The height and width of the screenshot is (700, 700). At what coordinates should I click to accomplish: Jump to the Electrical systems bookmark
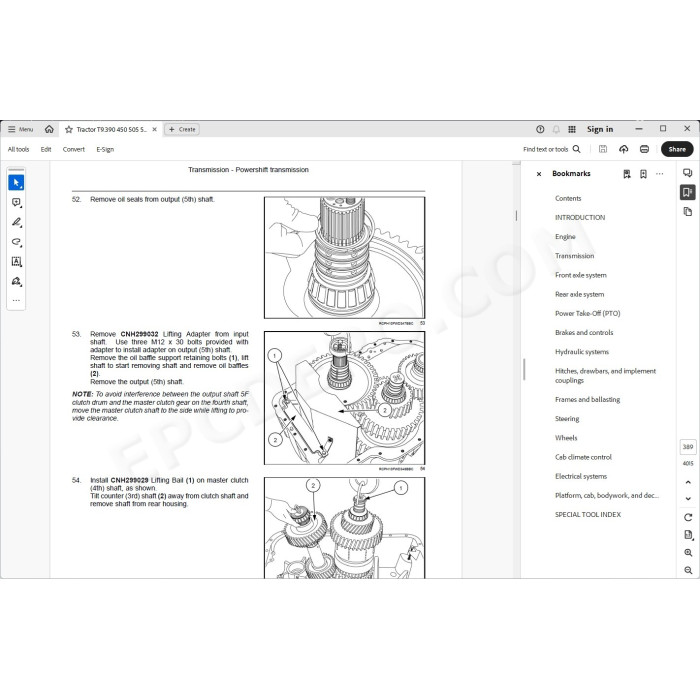(x=581, y=476)
